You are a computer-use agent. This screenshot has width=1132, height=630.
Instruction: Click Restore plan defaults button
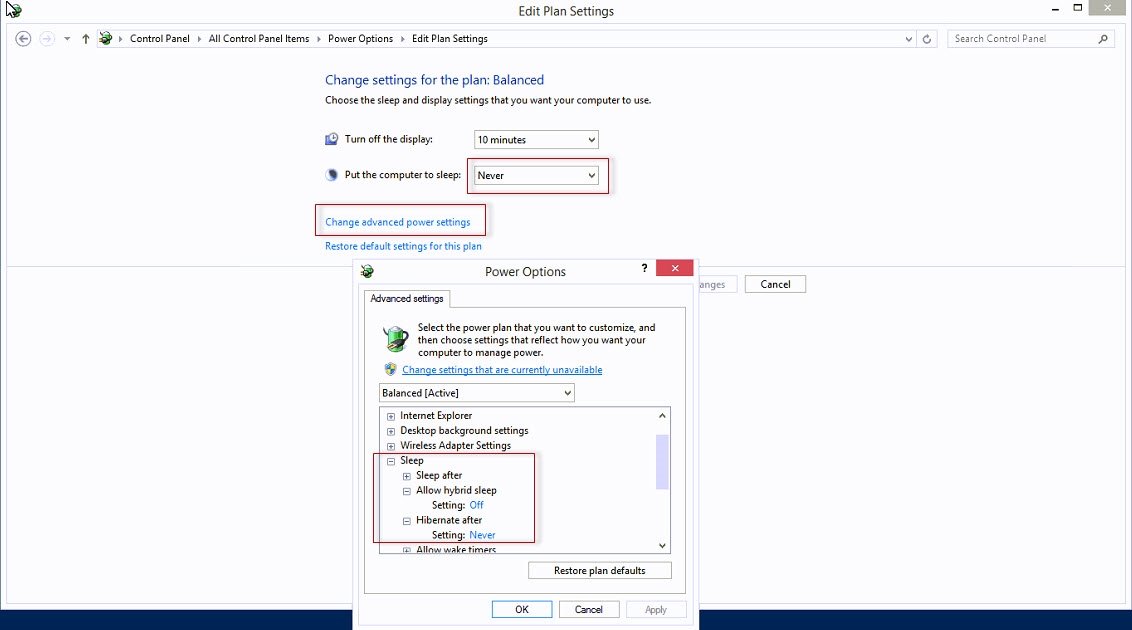(599, 570)
